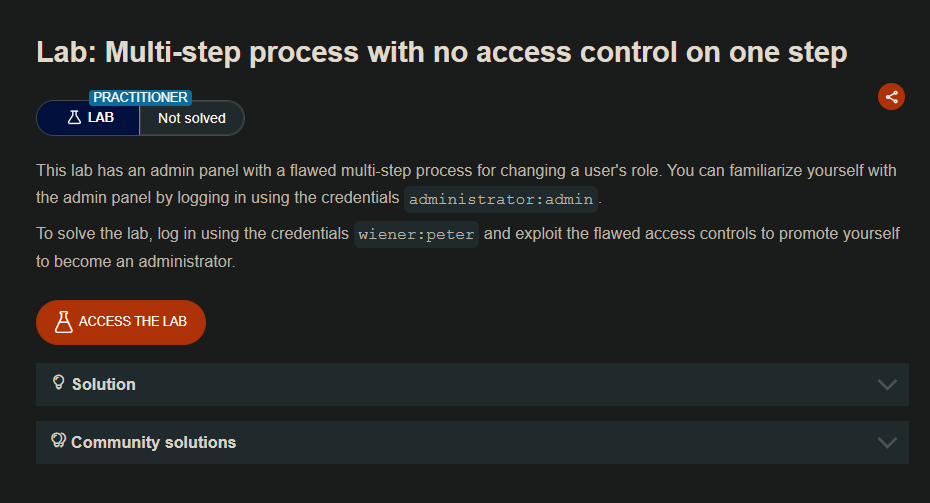The height and width of the screenshot is (503, 930).
Task: Click the PRACTITIONER difficulty badge
Action: point(141,97)
